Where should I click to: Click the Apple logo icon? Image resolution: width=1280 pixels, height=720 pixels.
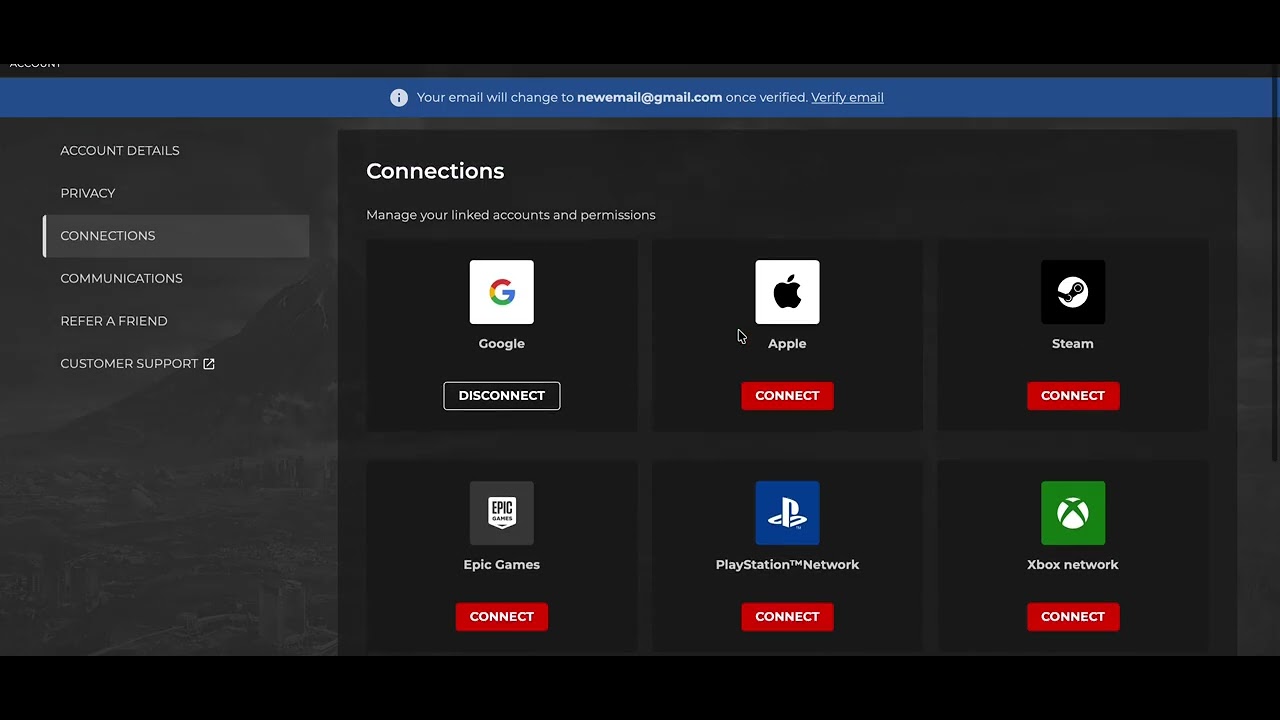click(x=787, y=292)
